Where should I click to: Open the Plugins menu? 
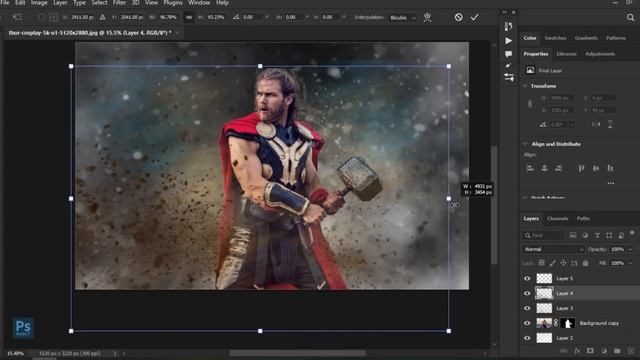[173, 3]
